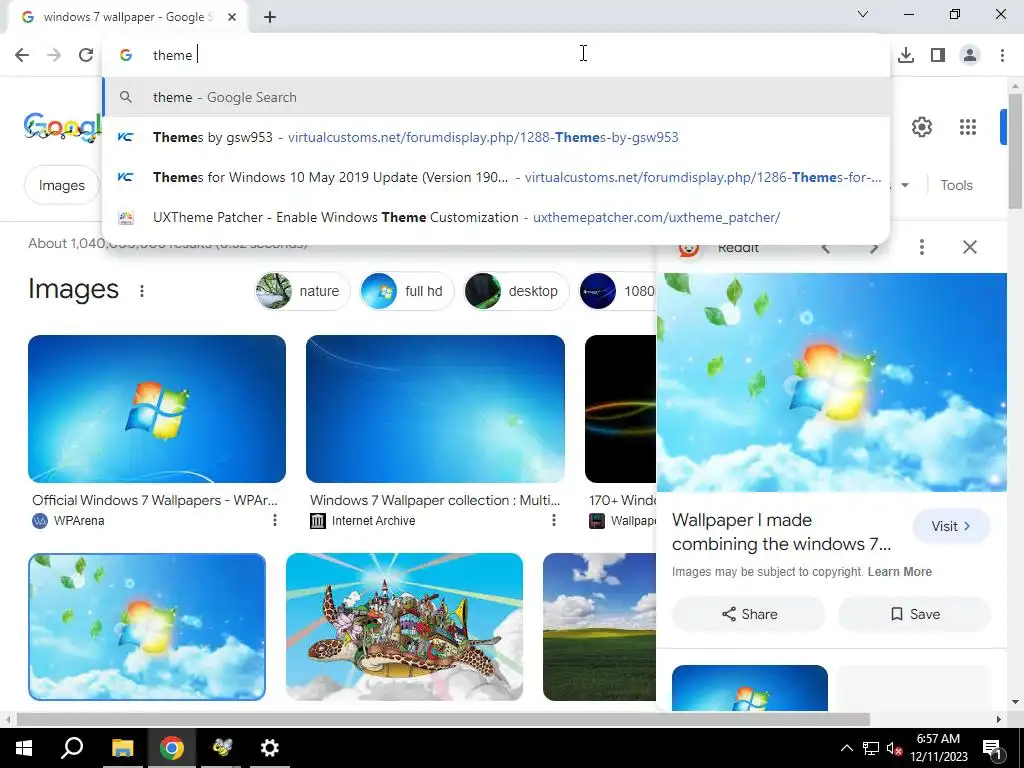The height and width of the screenshot is (768, 1024).
Task: Visit the Reddit wallpaper source
Action: coord(951,526)
